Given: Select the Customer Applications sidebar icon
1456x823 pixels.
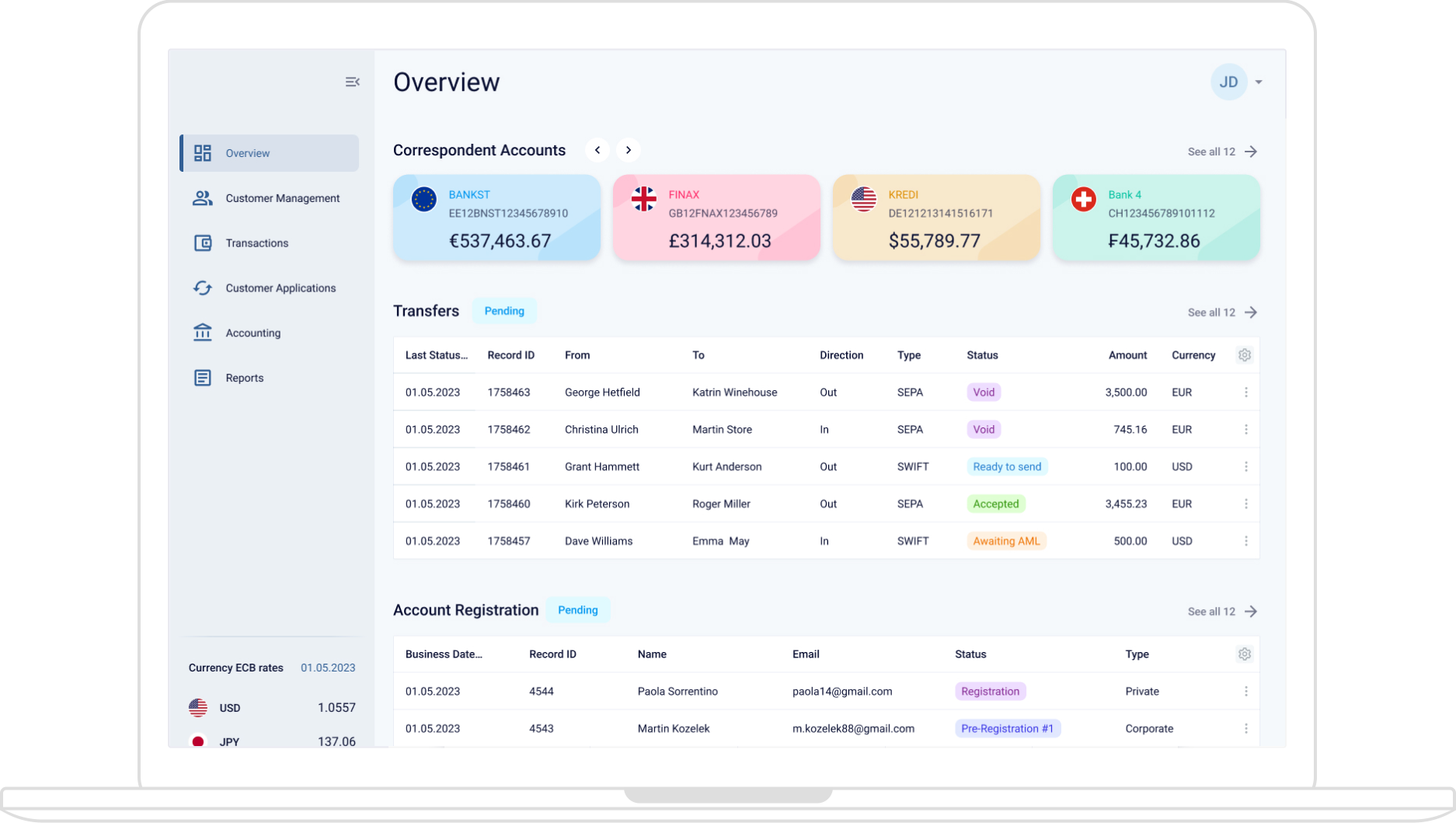Looking at the screenshot, I should [202, 288].
